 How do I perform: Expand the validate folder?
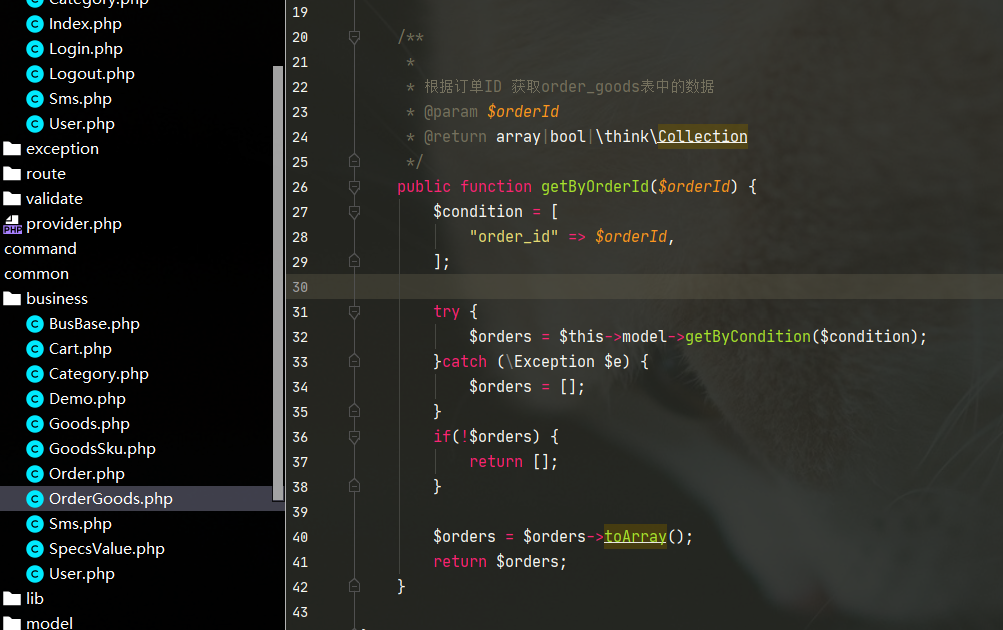coord(54,199)
